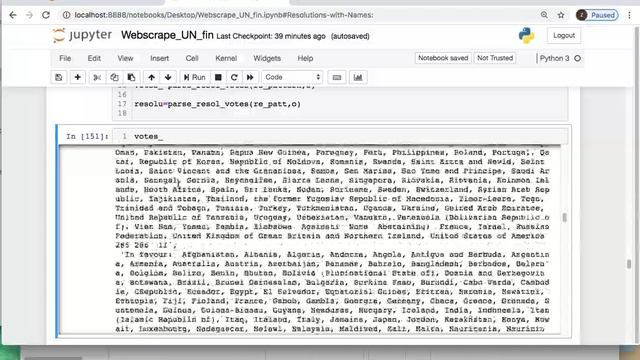Rename the notebook title Webscrape_UN_fin

pyautogui.click(x=167, y=36)
